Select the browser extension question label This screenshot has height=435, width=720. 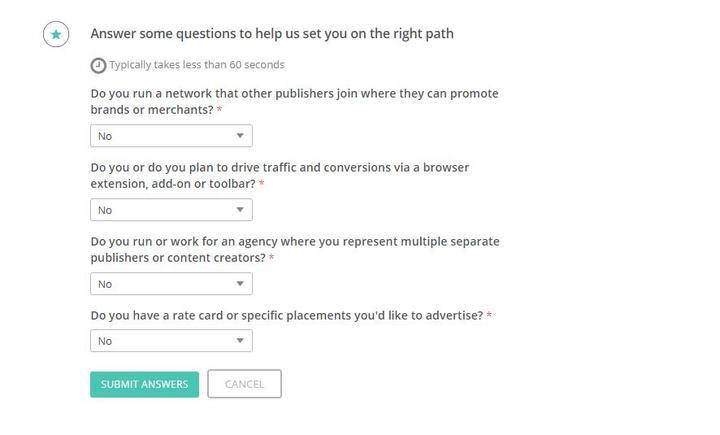pos(279,168)
